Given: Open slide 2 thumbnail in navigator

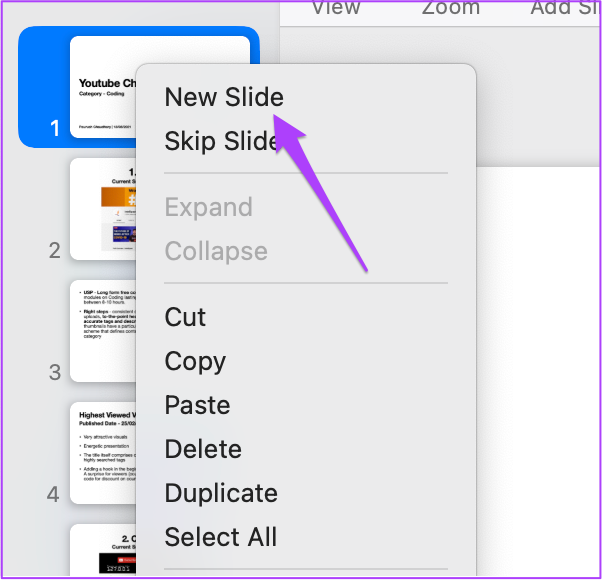Looking at the screenshot, I should (x=103, y=209).
